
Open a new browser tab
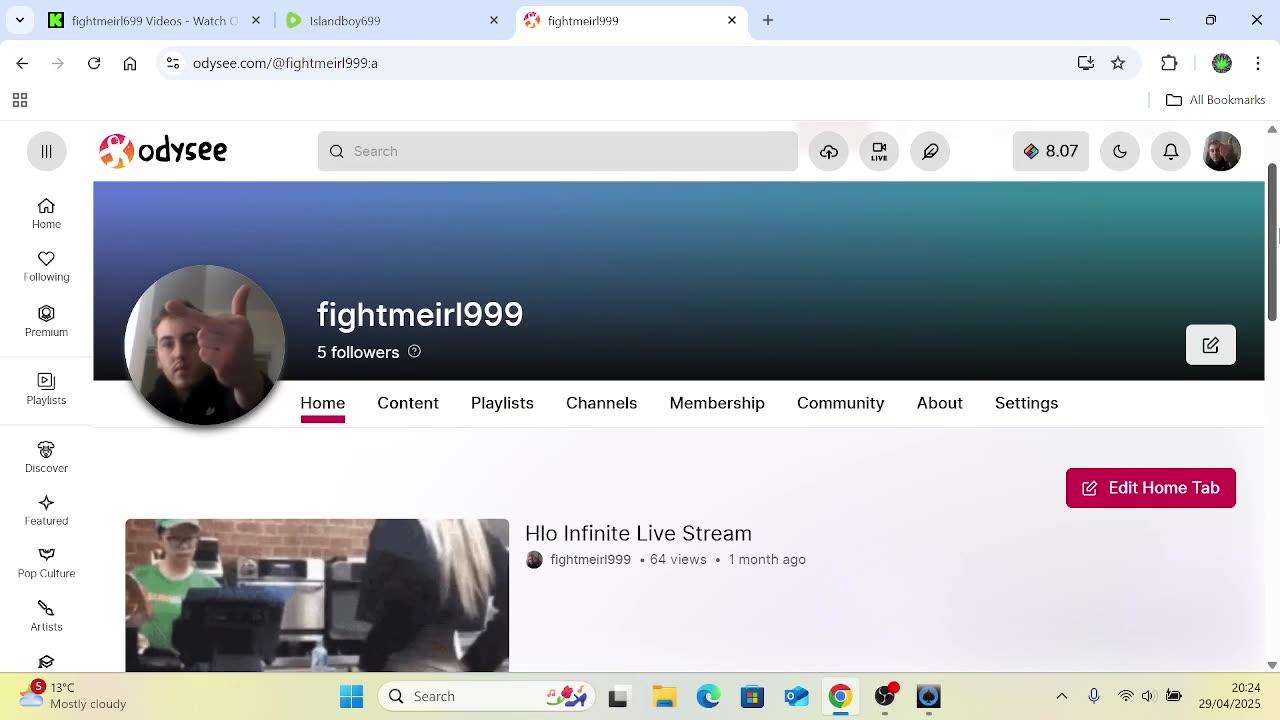click(x=768, y=20)
